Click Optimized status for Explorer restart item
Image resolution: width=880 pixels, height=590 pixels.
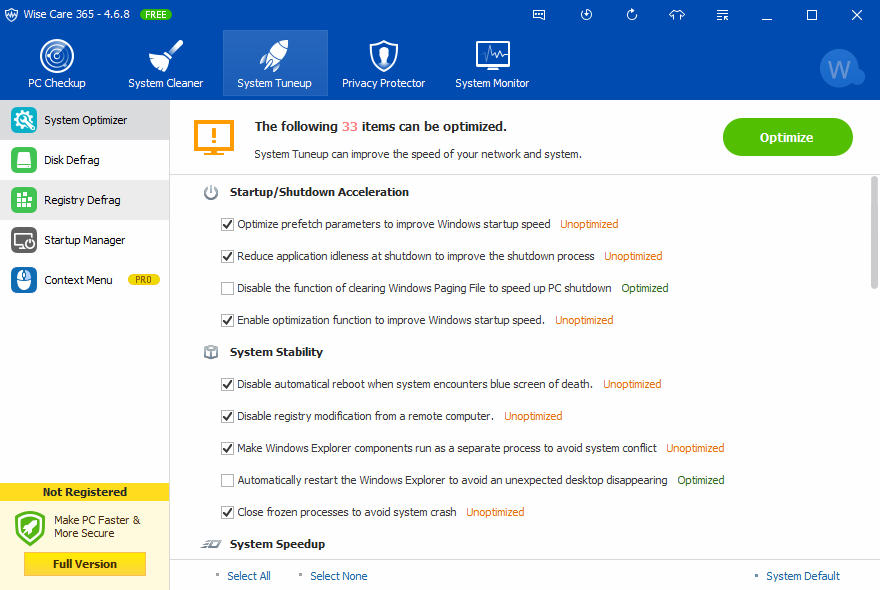(700, 480)
